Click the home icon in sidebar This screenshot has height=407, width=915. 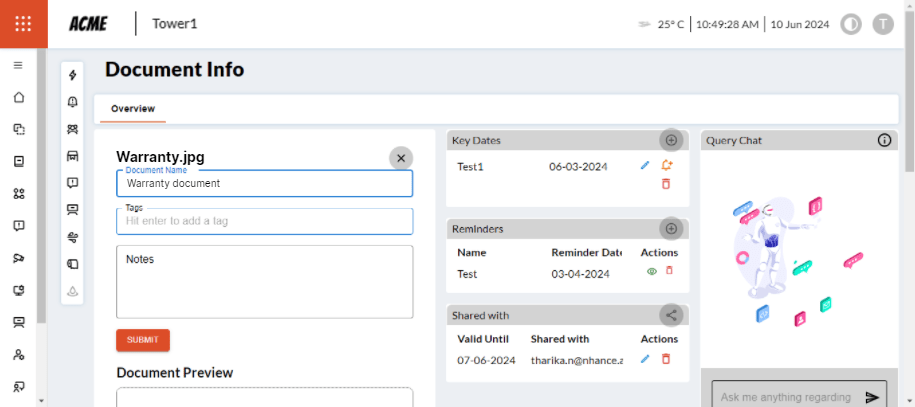point(18,98)
